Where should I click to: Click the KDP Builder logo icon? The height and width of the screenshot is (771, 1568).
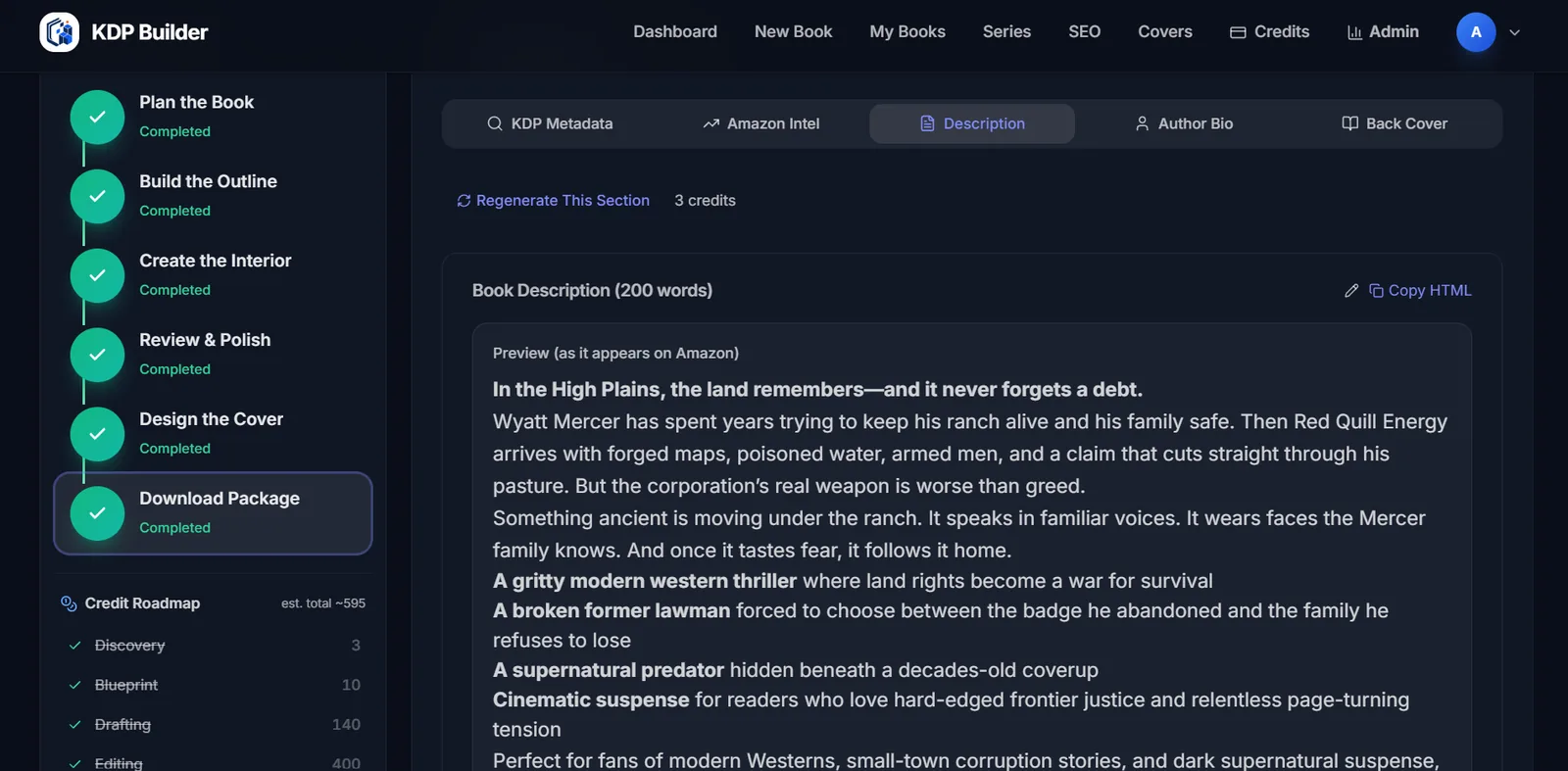point(59,32)
